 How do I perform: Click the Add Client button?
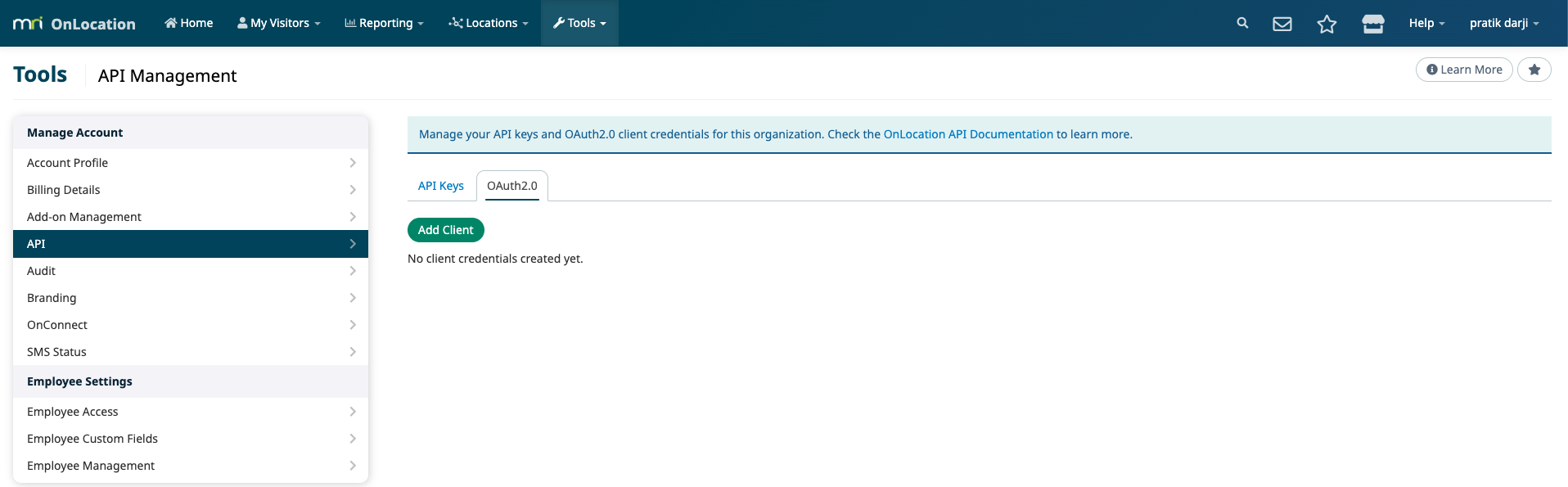point(446,230)
